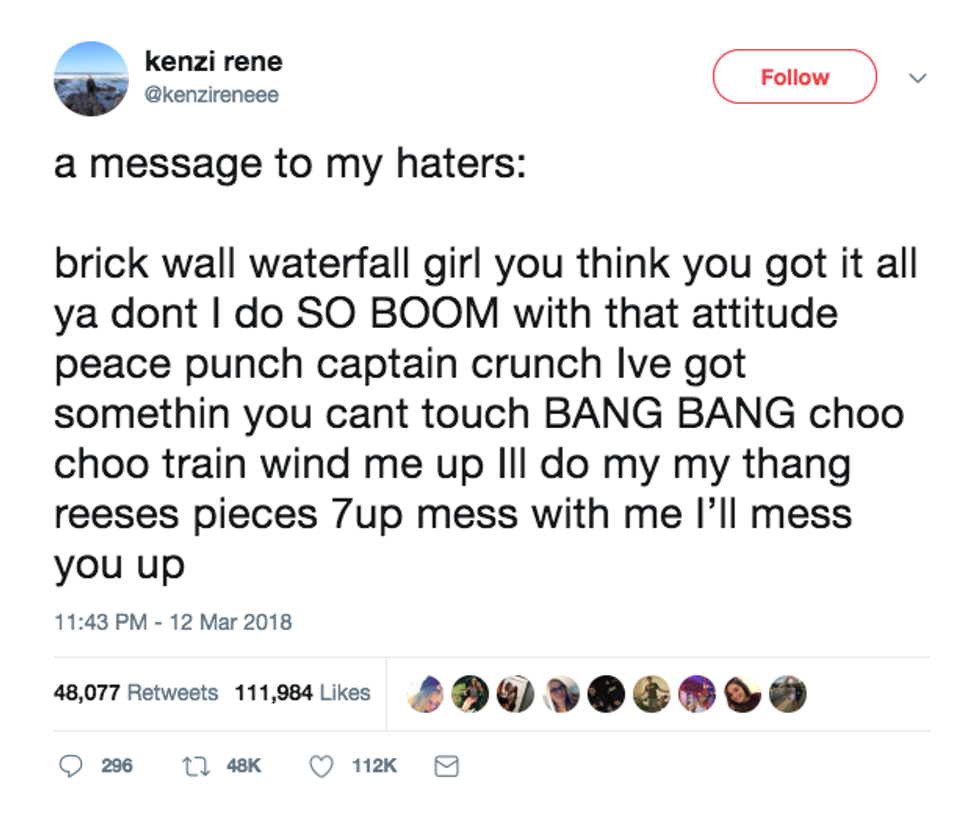Click the 112K like count
This screenshot has height=817, width=980.
point(374,766)
